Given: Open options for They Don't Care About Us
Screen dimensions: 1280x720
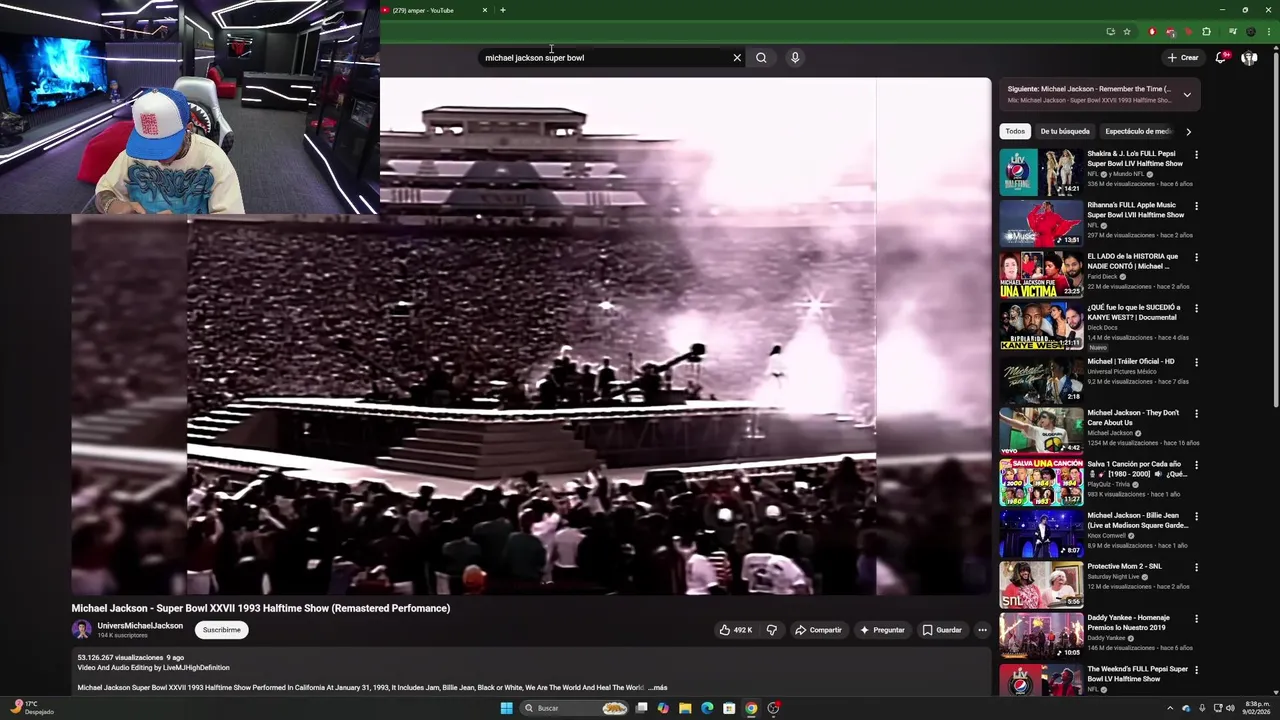Looking at the screenshot, I should (x=1196, y=413).
